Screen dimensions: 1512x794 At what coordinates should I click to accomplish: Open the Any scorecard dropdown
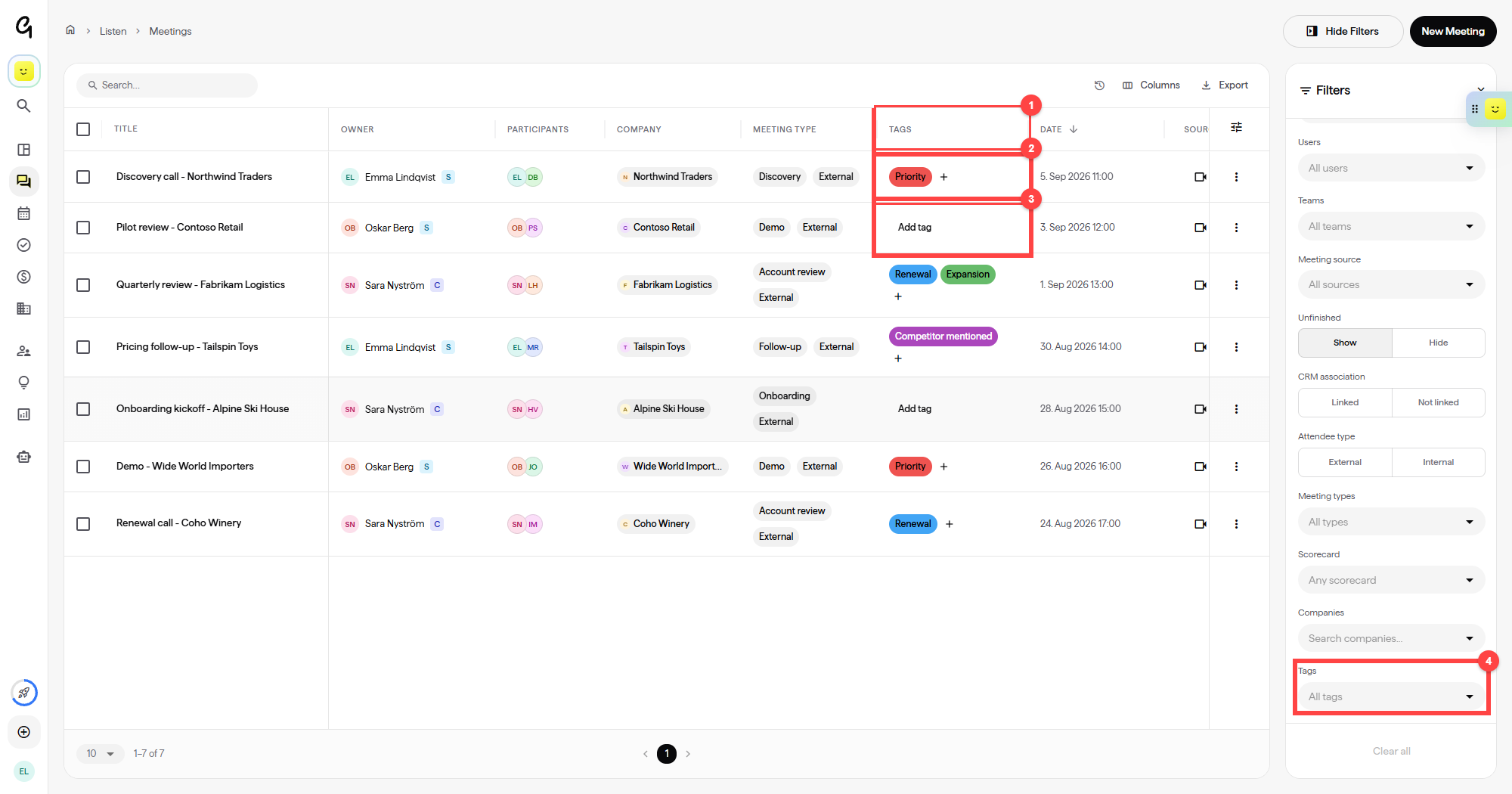(1391, 580)
